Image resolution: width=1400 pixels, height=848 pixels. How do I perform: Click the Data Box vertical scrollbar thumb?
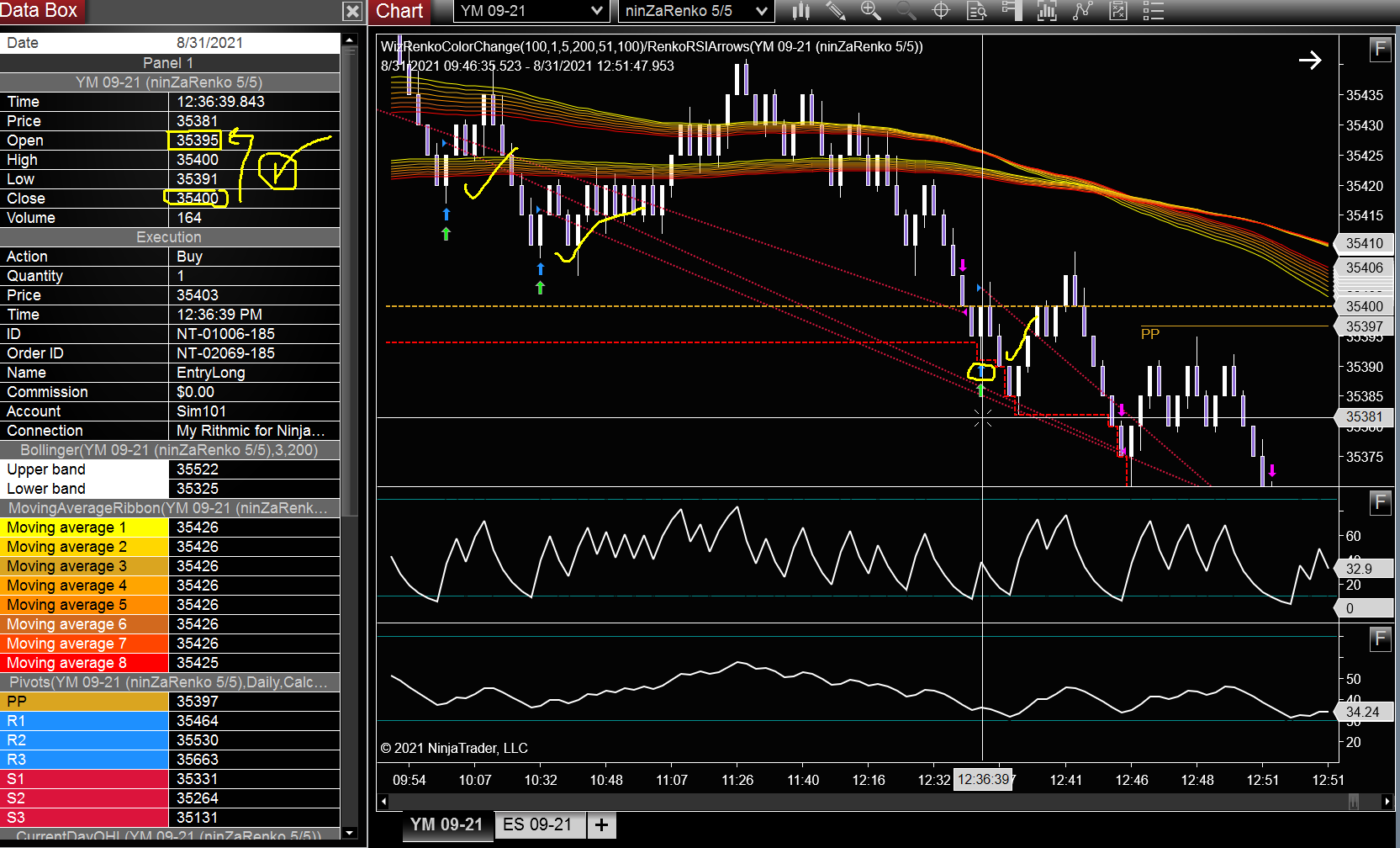click(349, 282)
